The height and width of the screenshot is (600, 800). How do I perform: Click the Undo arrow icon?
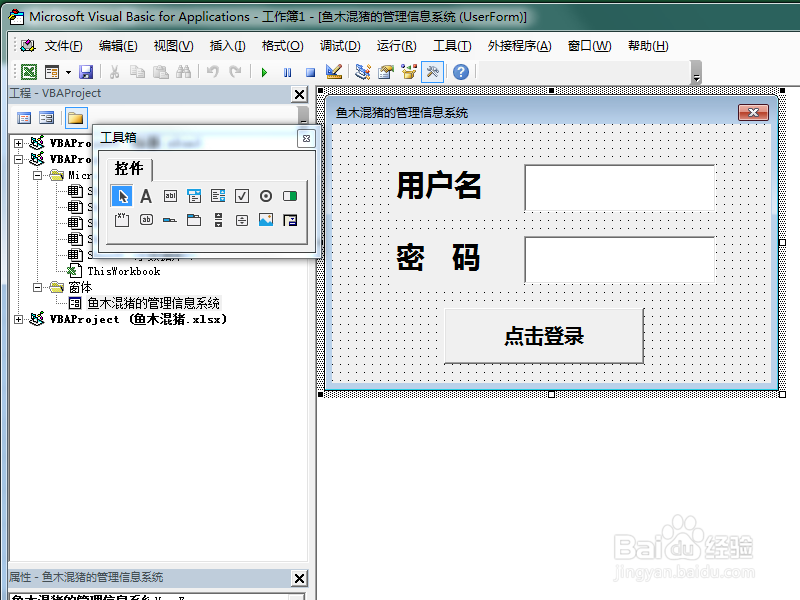(213, 72)
